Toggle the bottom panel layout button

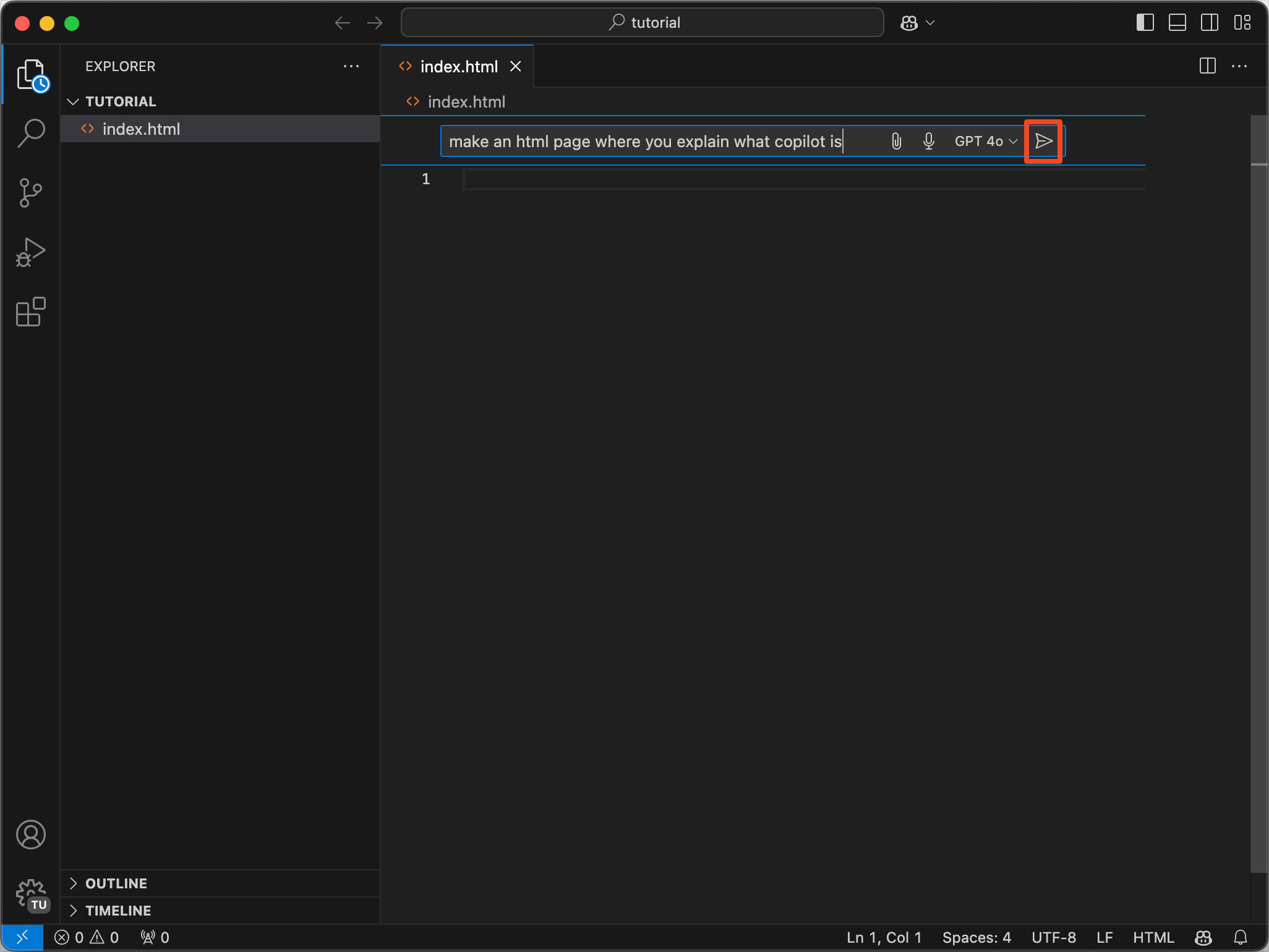1177,23
